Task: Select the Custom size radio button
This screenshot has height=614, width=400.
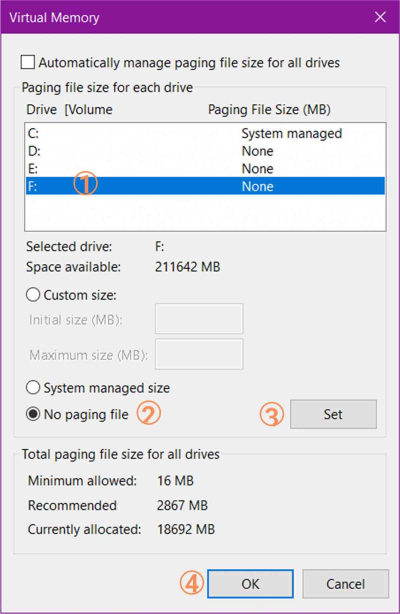Action: coord(33,294)
